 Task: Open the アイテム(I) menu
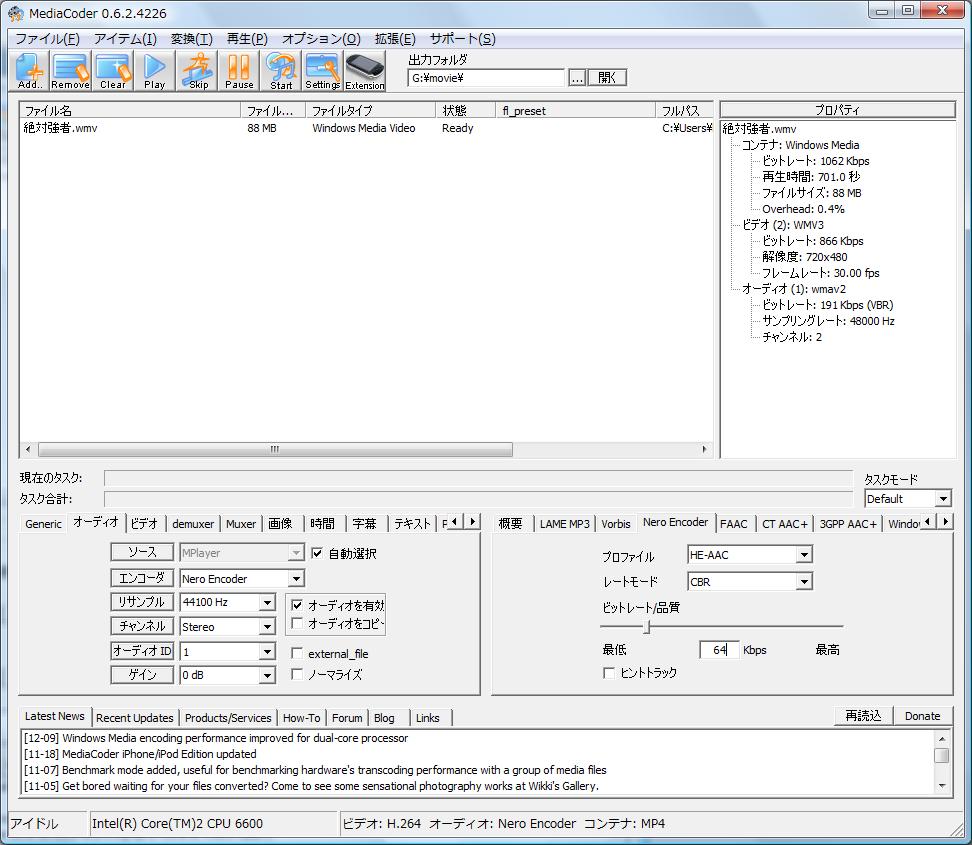[125, 38]
